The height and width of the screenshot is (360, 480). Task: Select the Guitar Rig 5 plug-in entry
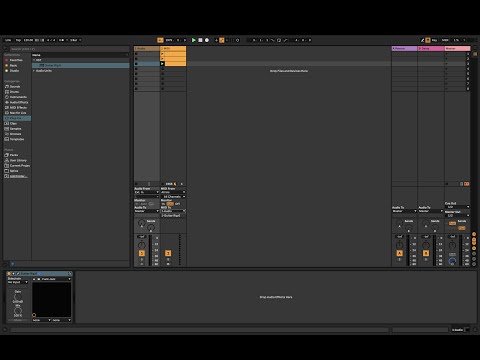click(x=81, y=65)
